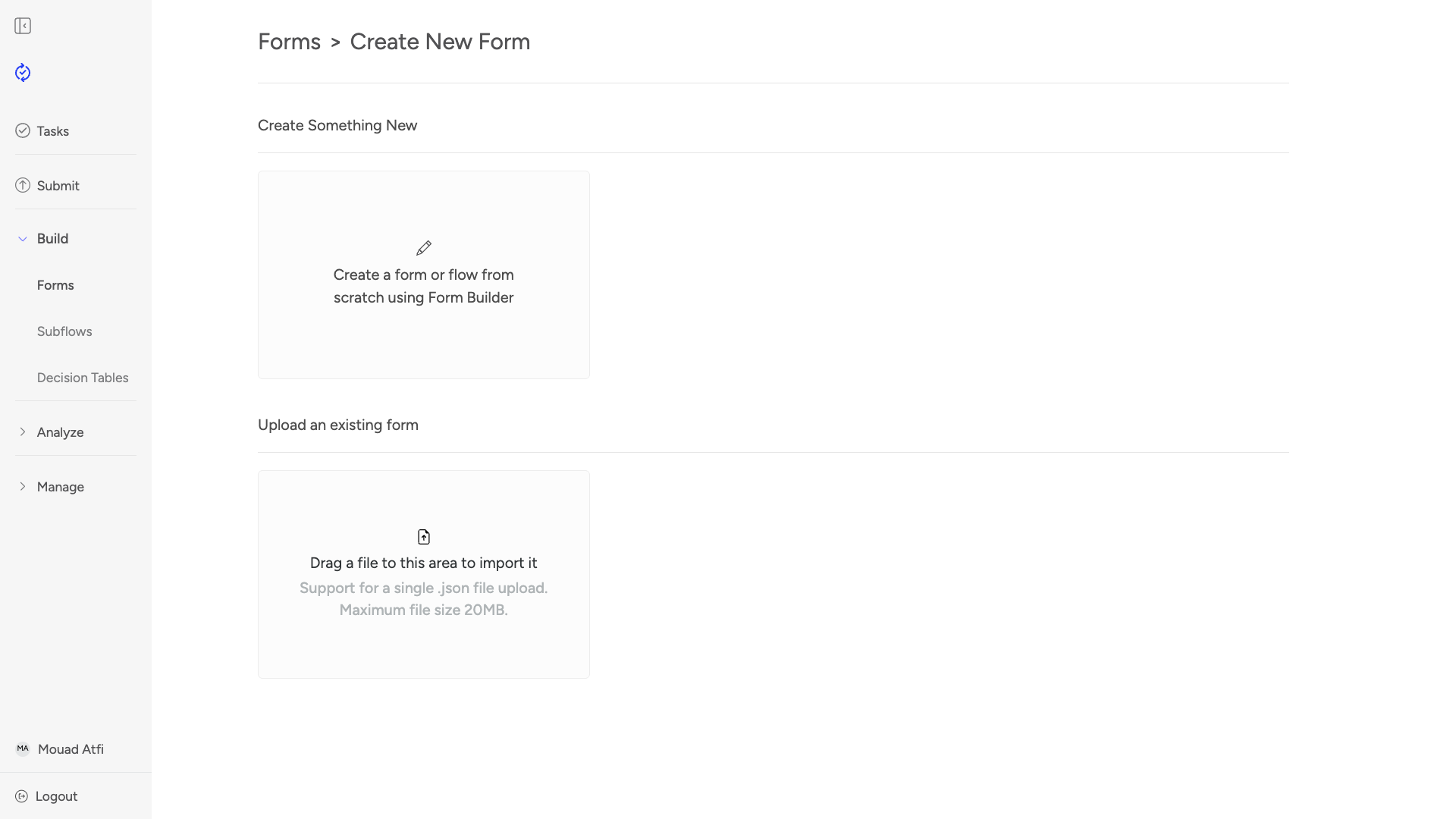The image size is (1456, 819).
Task: Open the Mouad Atfi user profile
Action: click(x=71, y=749)
